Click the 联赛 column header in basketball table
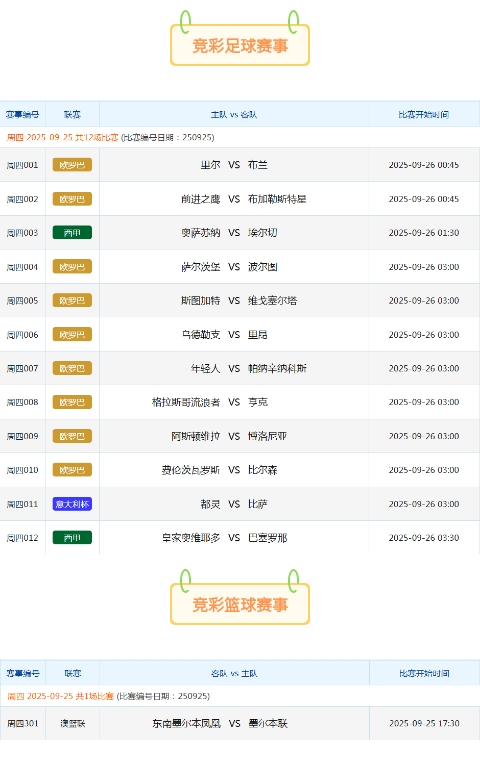 (x=73, y=673)
